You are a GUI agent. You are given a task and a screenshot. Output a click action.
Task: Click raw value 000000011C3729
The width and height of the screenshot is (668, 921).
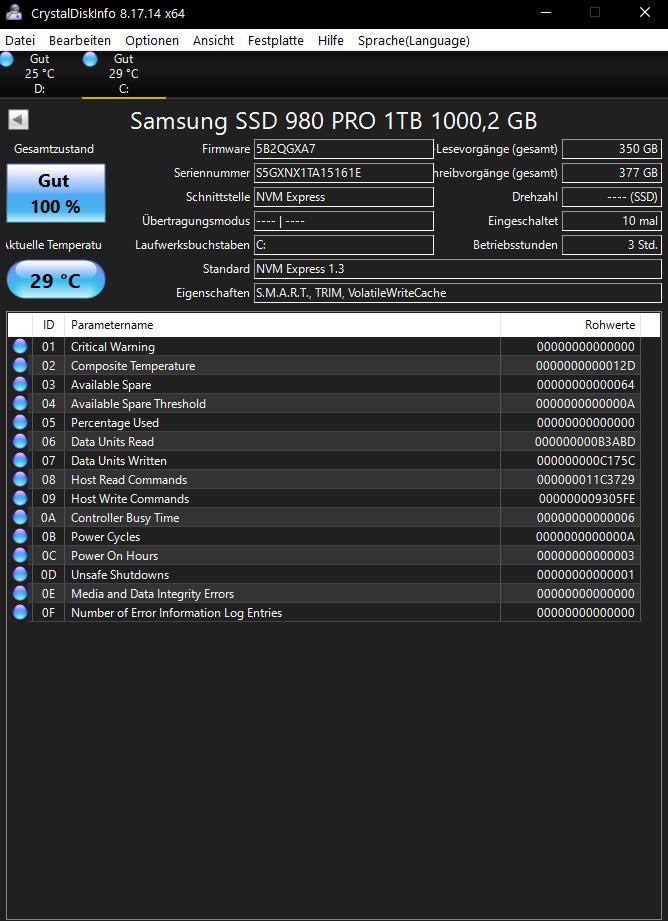585,479
